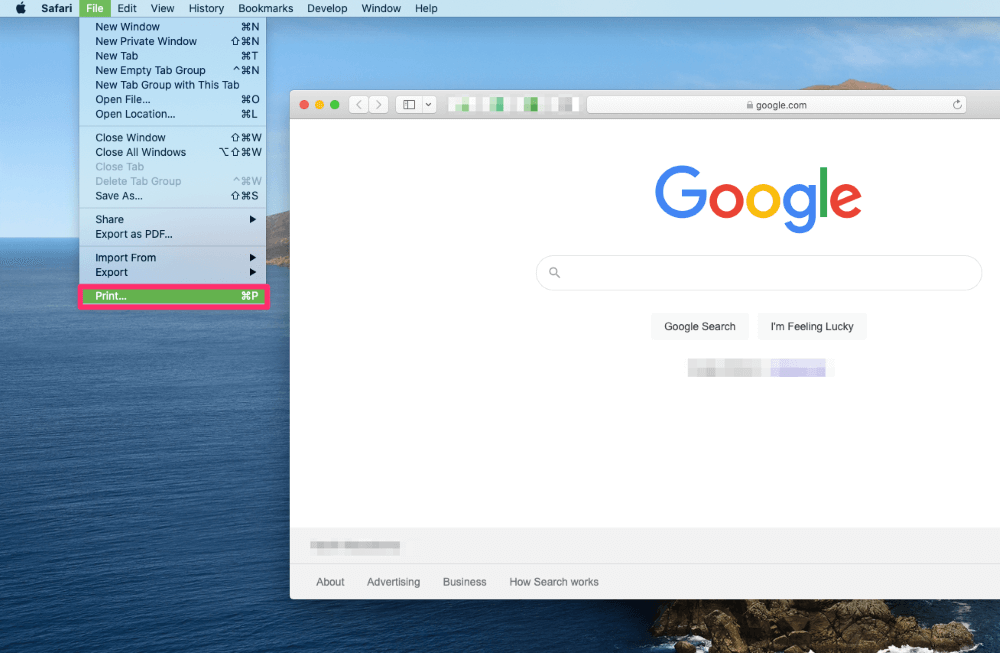Choose Open File… menu item
This screenshot has width=1000, height=653.
coord(173,99)
